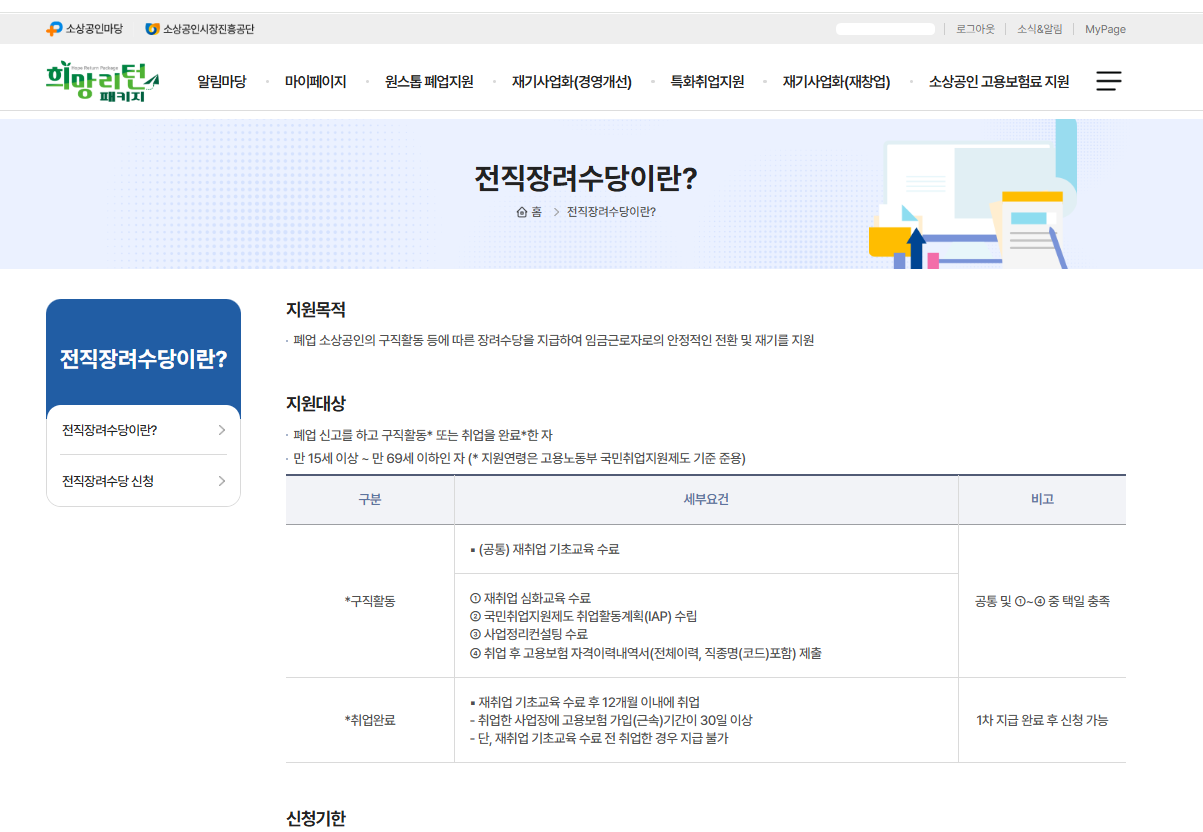
Task: Click the 비고 column header
Action: point(1042,500)
